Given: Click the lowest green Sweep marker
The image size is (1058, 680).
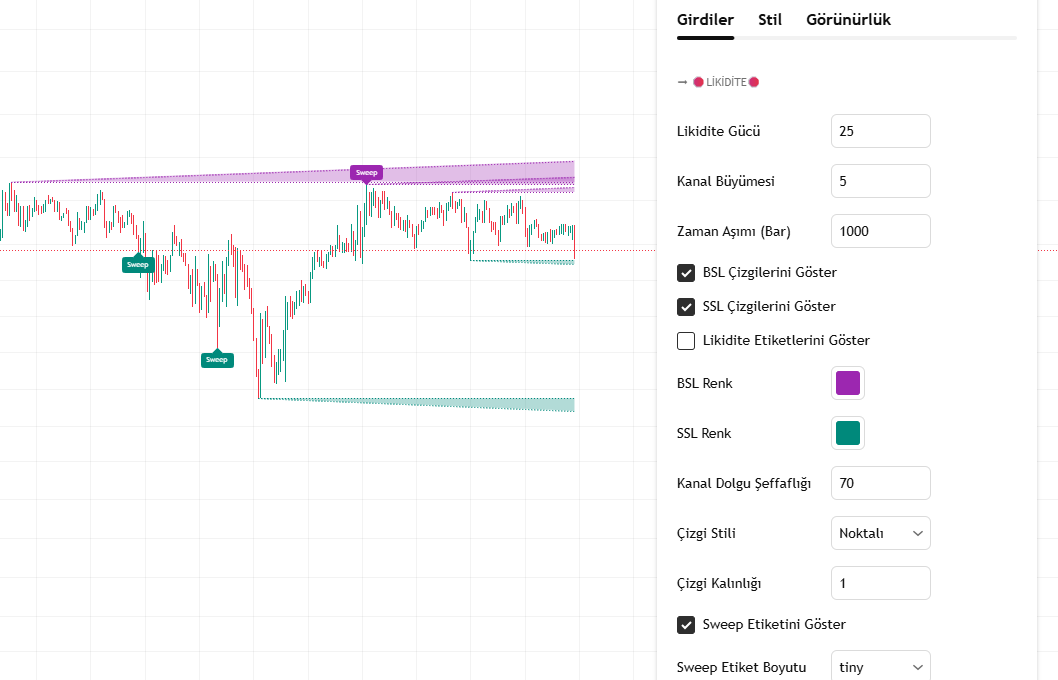Looking at the screenshot, I should tap(217, 360).
